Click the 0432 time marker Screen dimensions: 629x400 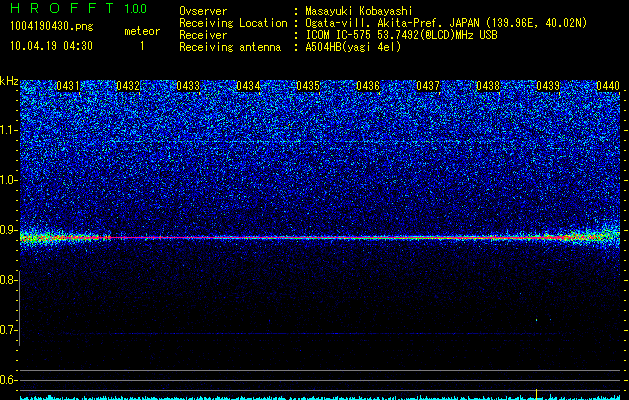point(128,86)
